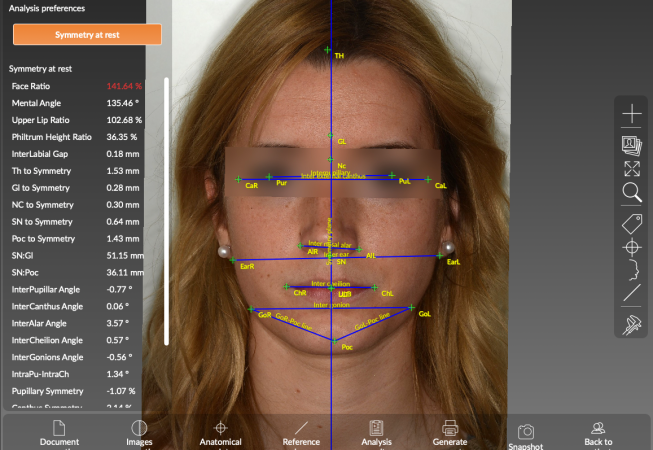This screenshot has height=450, width=653.
Task: Click the GoR landmark marker
Action: click(x=251, y=309)
